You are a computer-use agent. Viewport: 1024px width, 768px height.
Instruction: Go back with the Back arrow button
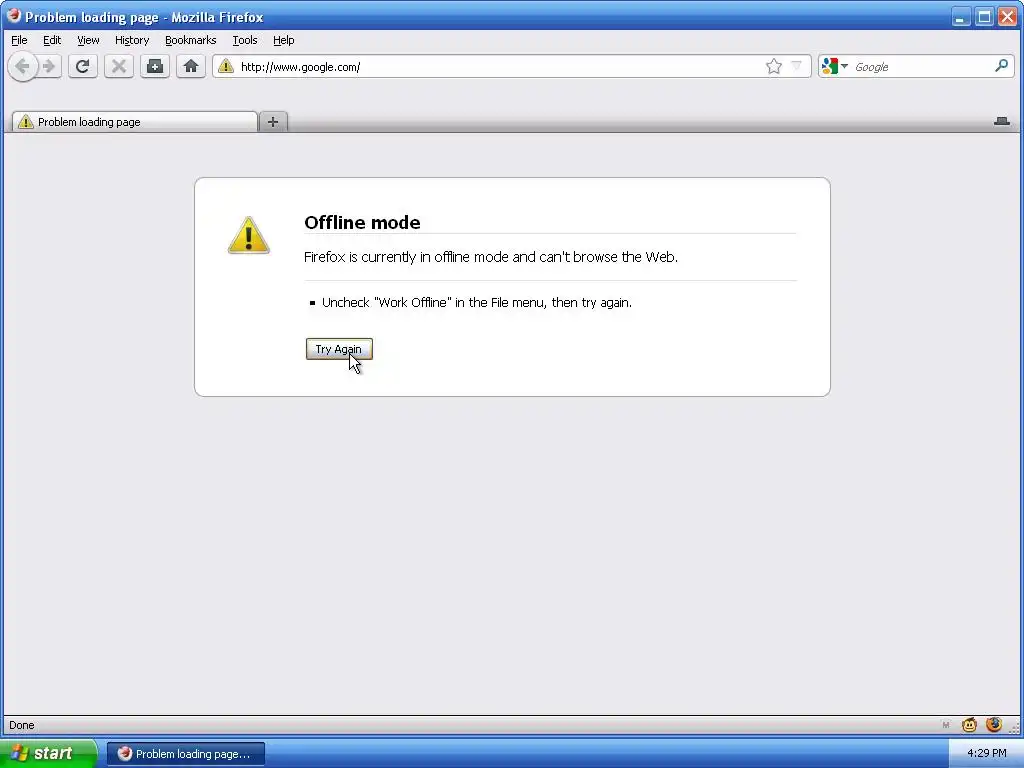[x=23, y=67]
